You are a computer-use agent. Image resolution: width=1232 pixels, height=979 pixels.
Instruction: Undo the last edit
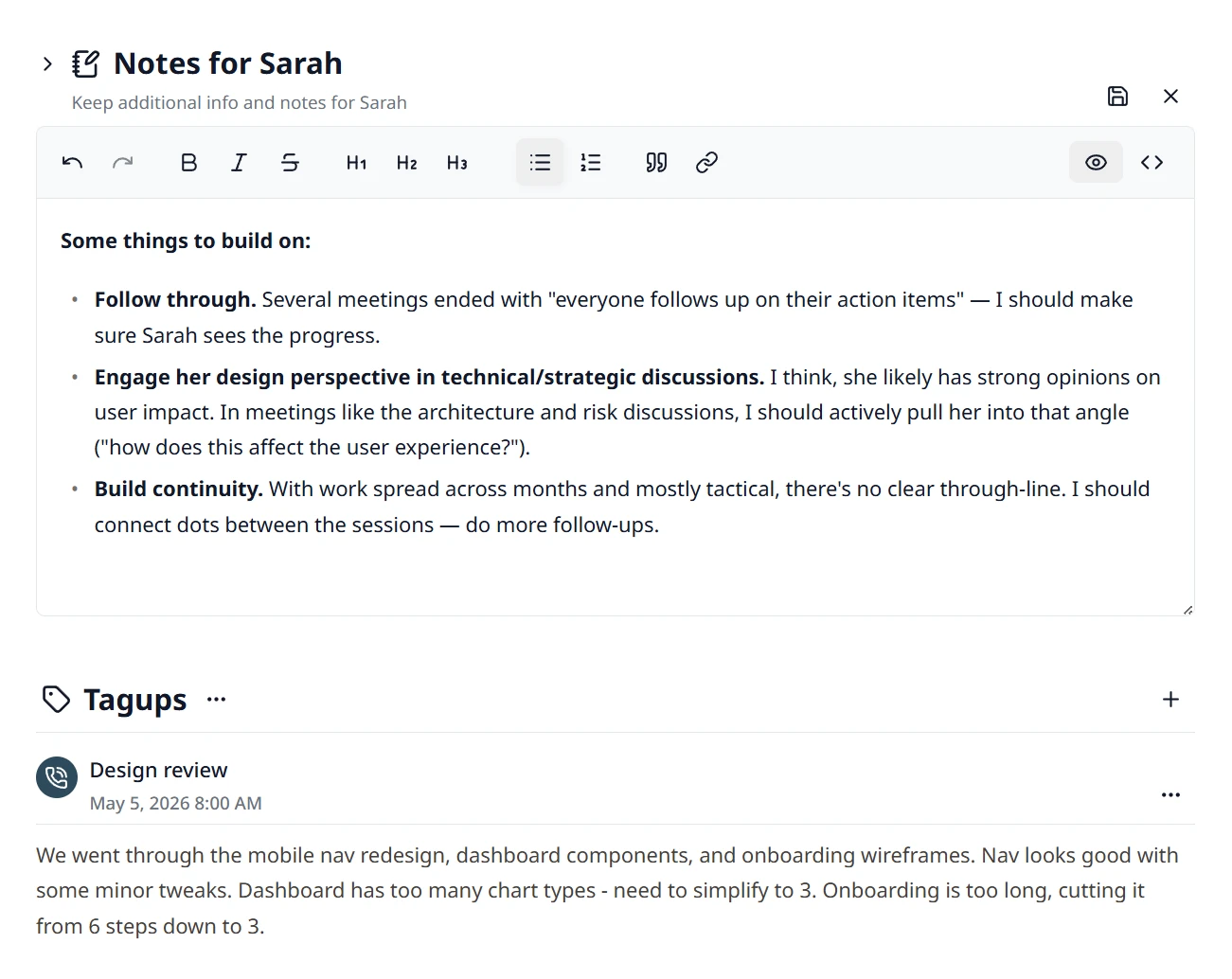point(72,163)
